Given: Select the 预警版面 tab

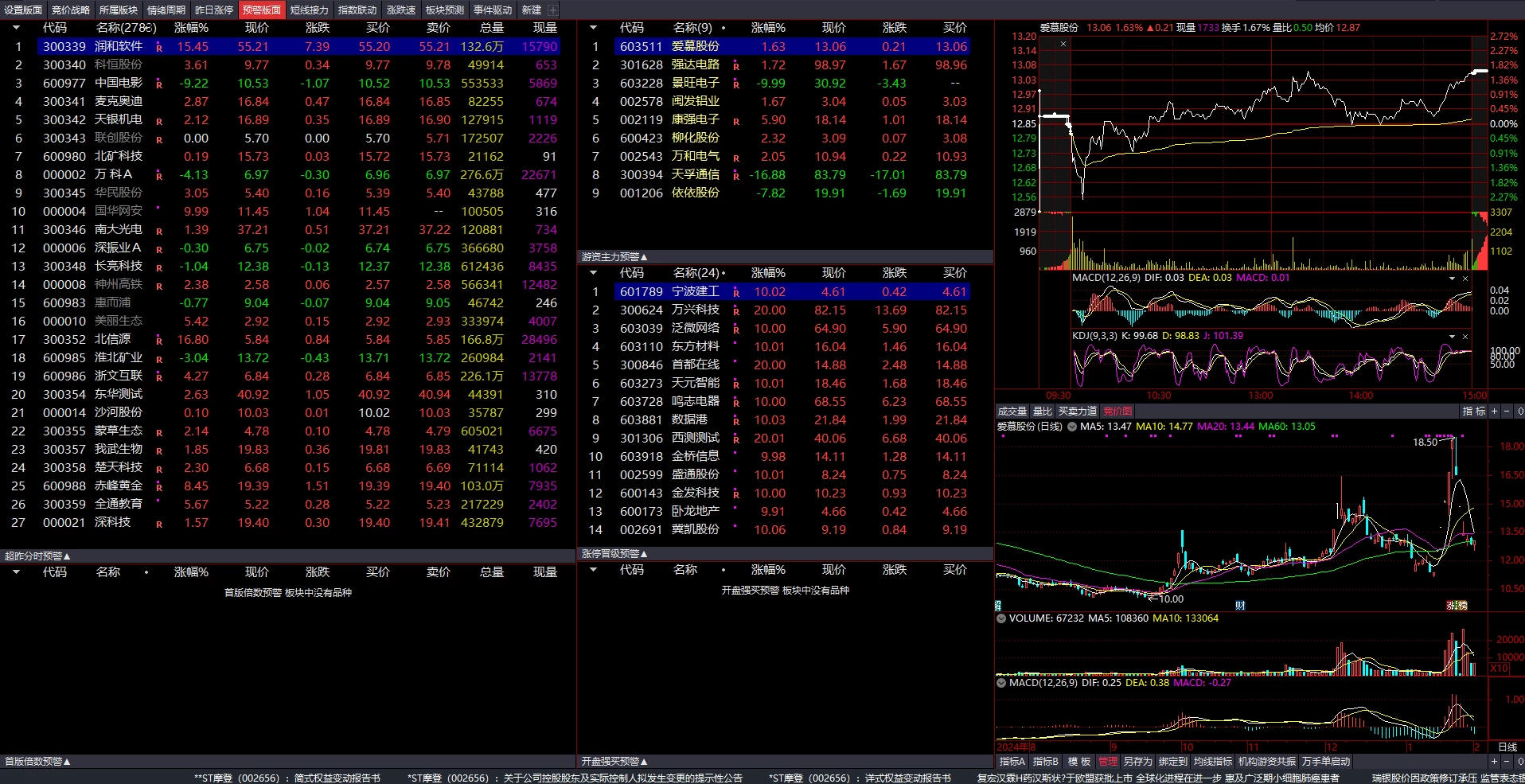Looking at the screenshot, I should tap(262, 10).
